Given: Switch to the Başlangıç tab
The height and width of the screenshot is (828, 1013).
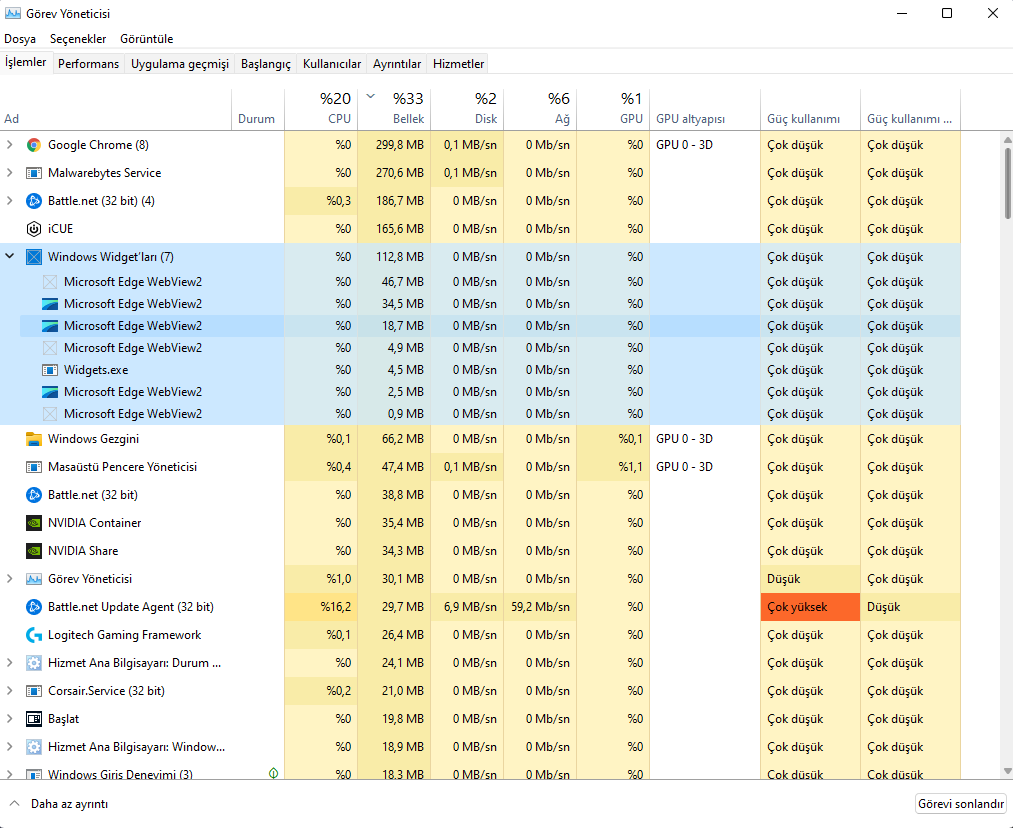Looking at the screenshot, I should click(266, 63).
